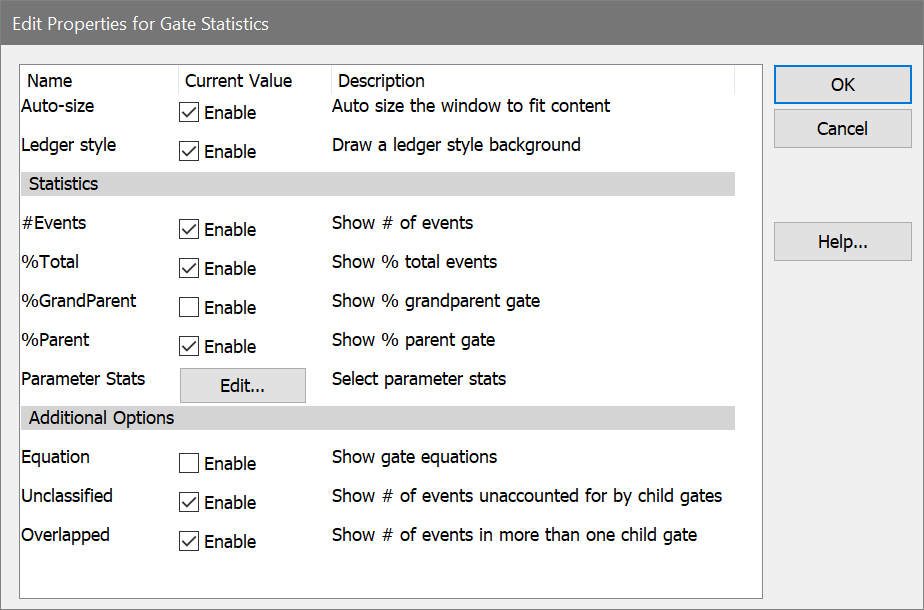The image size is (924, 610).
Task: Toggle the #Events Enable checkbox
Action: [189, 230]
